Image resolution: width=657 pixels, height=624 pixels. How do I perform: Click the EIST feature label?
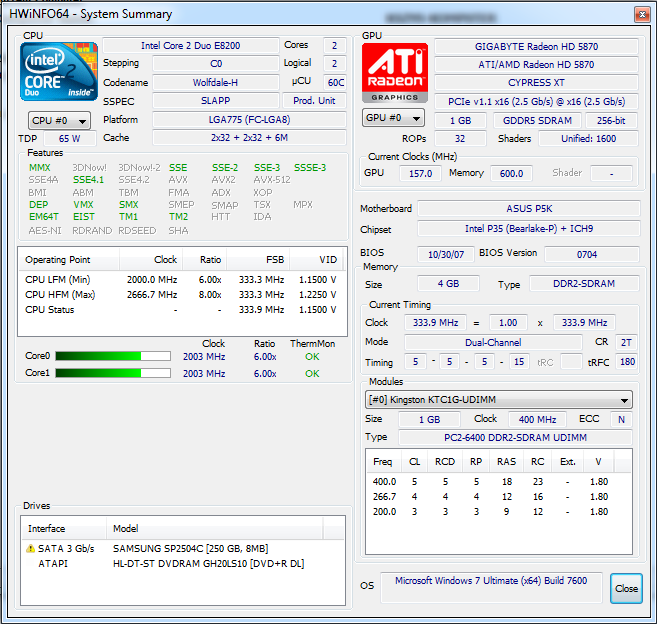[x=84, y=217]
